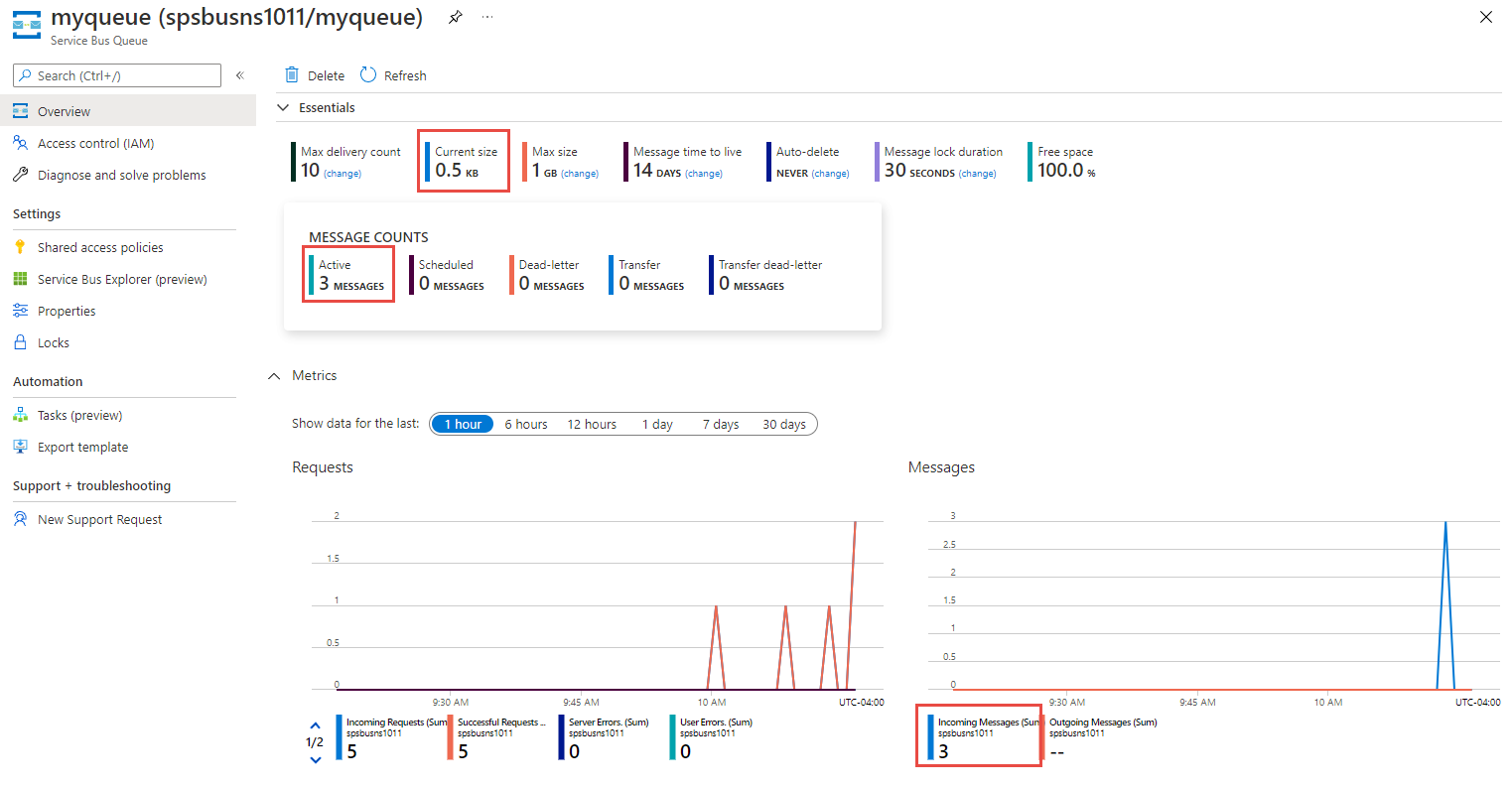
Task: Click the Shared access policies key icon
Action: click(x=20, y=247)
